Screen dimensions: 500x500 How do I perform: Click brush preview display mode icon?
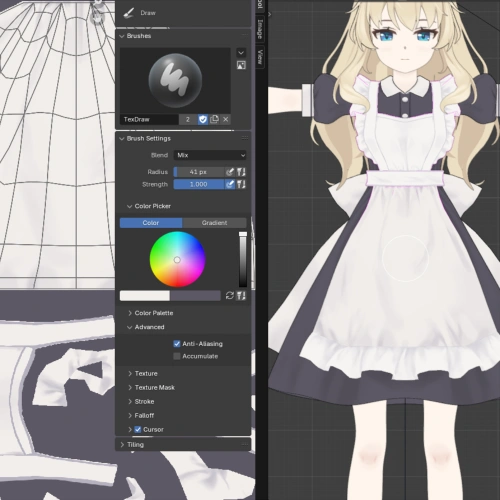[x=241, y=65]
